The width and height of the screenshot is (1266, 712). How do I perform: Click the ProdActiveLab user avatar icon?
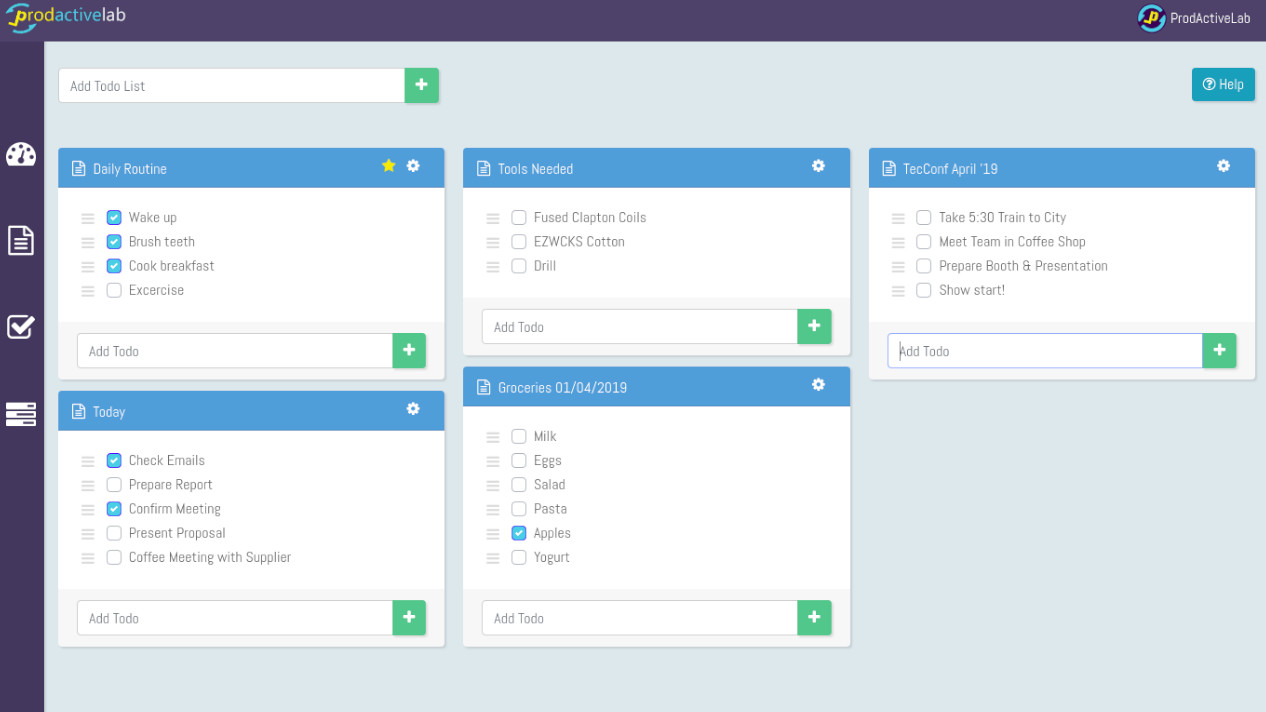[1152, 18]
